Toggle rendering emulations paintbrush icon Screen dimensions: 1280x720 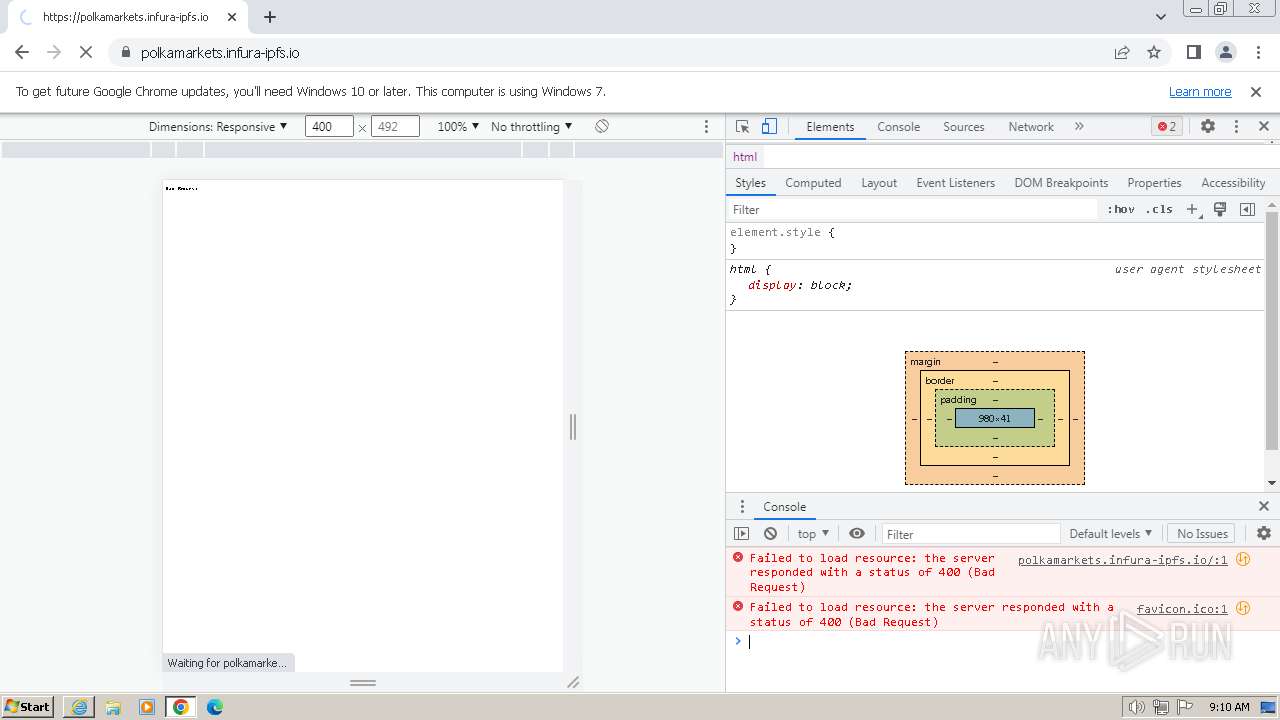pyautogui.click(x=1220, y=210)
